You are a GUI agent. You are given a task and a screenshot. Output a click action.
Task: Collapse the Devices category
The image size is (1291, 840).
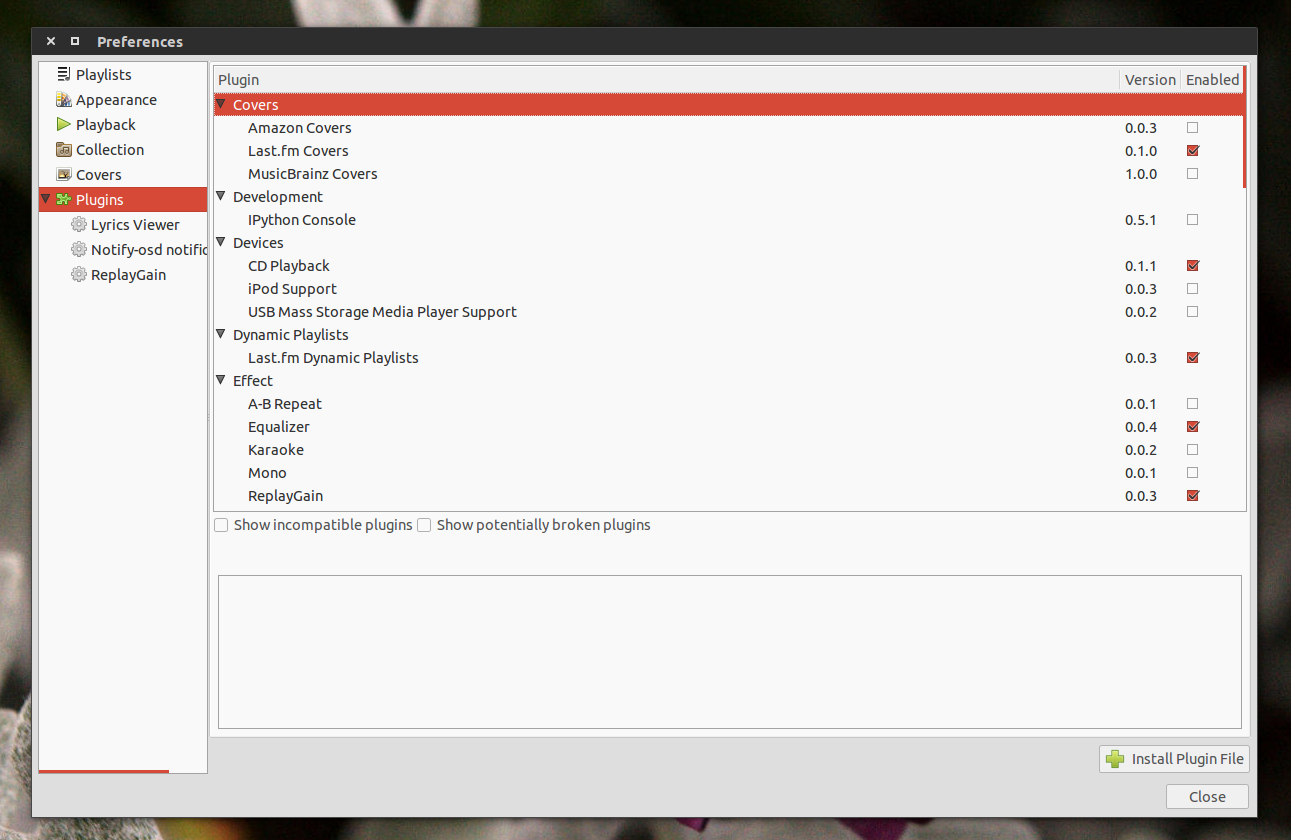(x=221, y=242)
